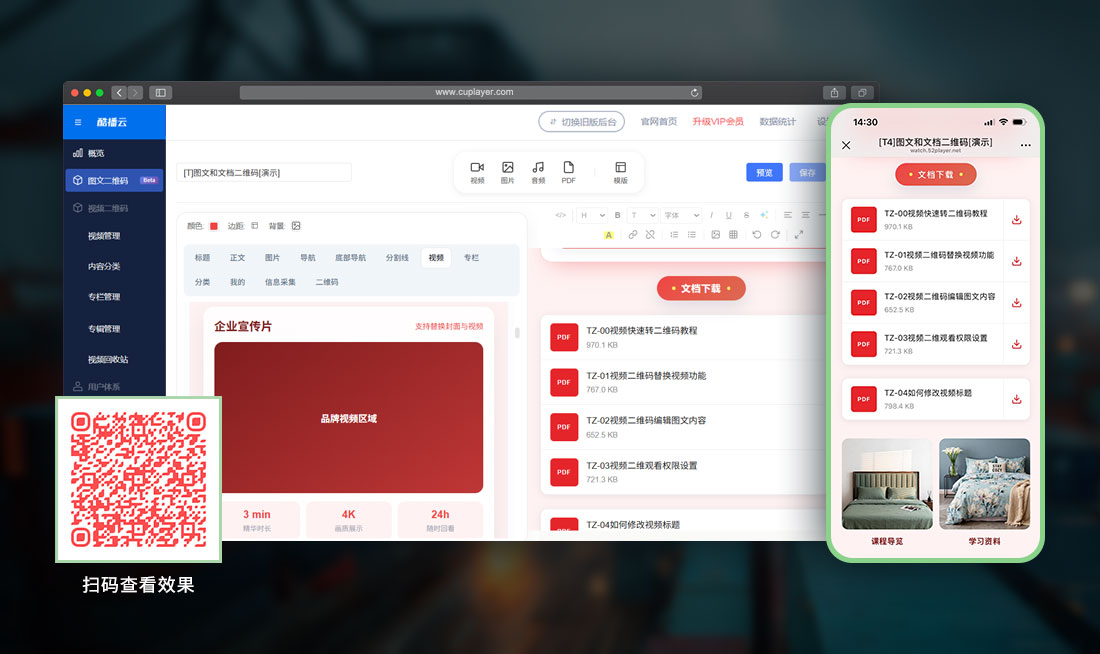Toggle underline formatting in editor
The height and width of the screenshot is (654, 1100).
(x=729, y=215)
